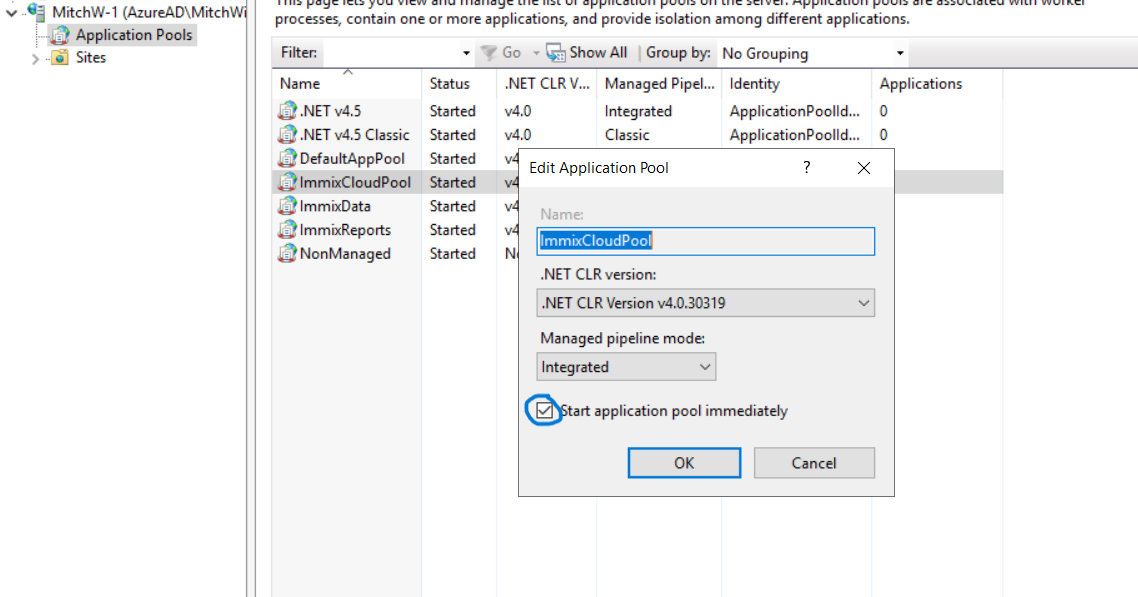The width and height of the screenshot is (1138, 597).
Task: Click the DefaultAppPool icon
Action: point(287,158)
